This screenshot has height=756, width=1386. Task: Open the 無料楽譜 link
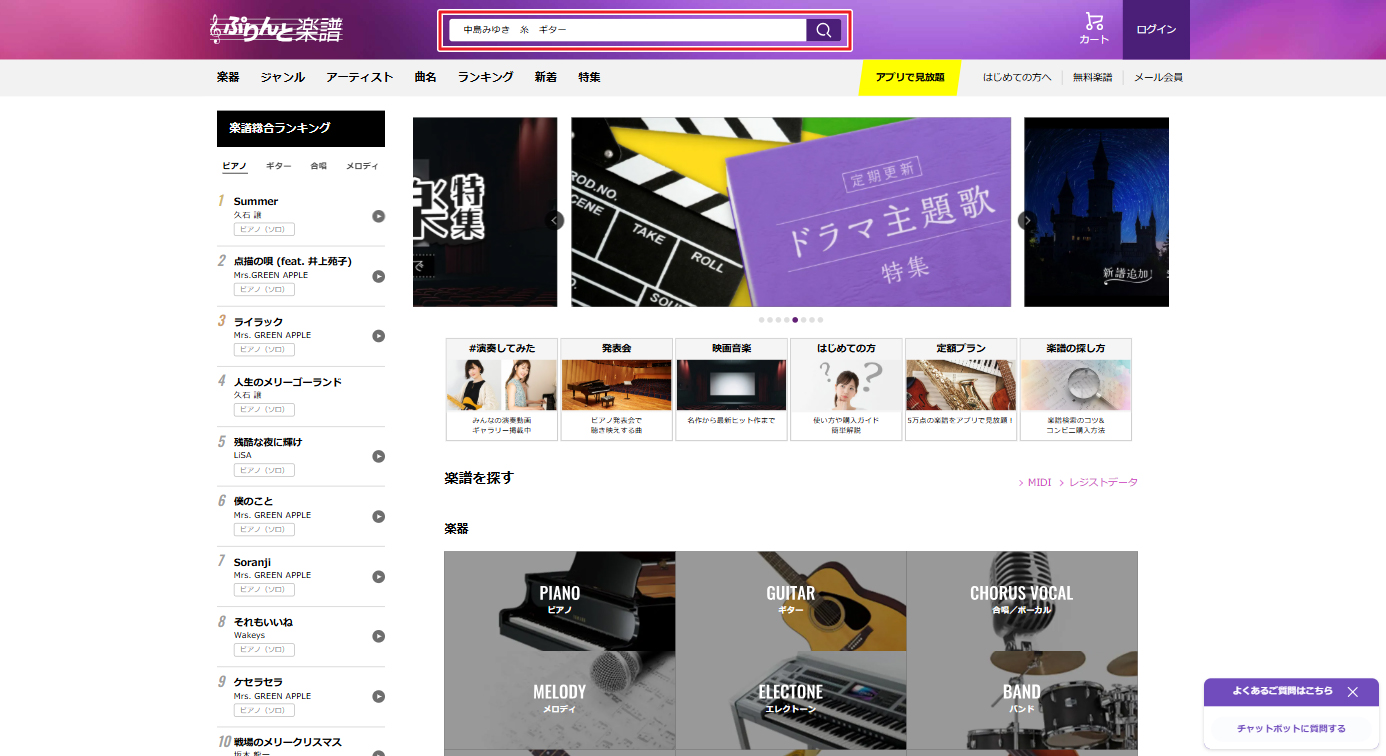pyautogui.click(x=1092, y=76)
